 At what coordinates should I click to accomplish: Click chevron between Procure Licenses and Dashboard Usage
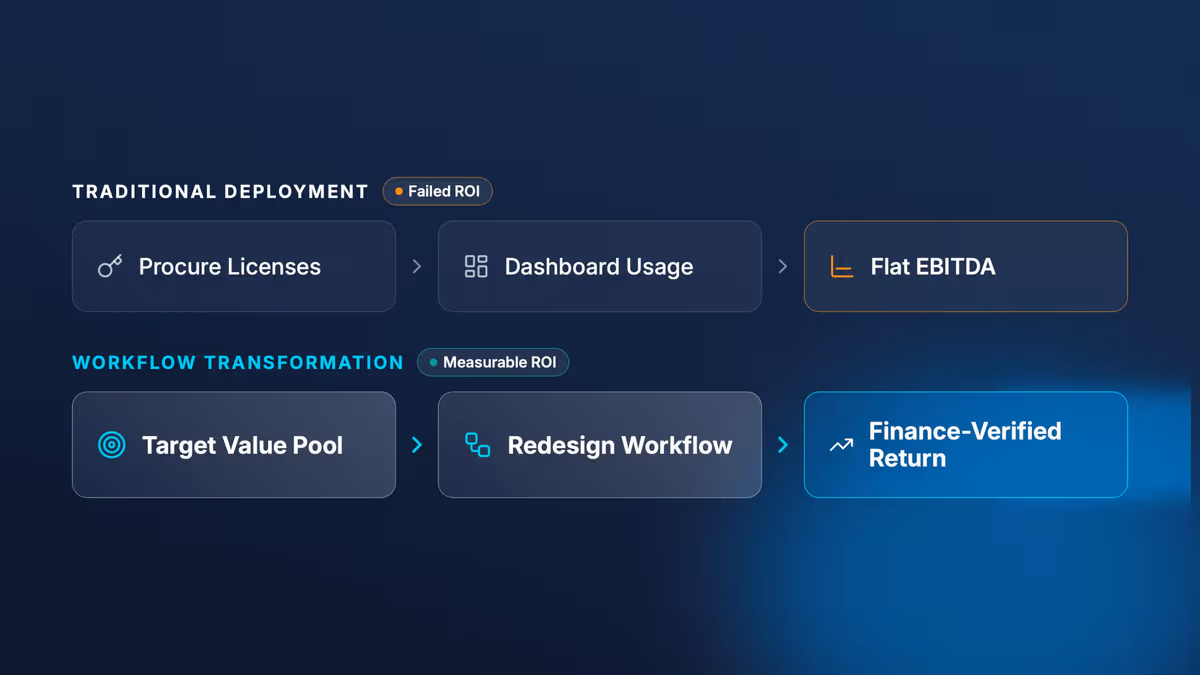pos(417,266)
